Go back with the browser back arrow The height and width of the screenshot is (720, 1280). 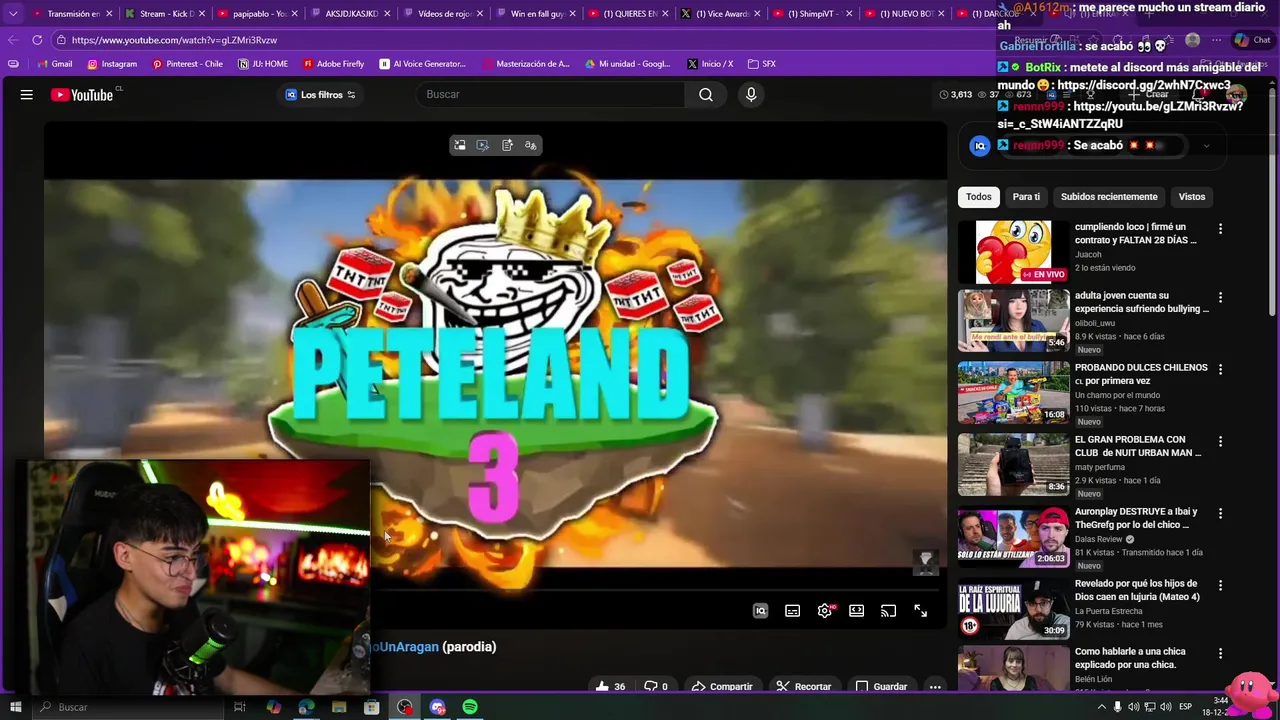tap(12, 40)
